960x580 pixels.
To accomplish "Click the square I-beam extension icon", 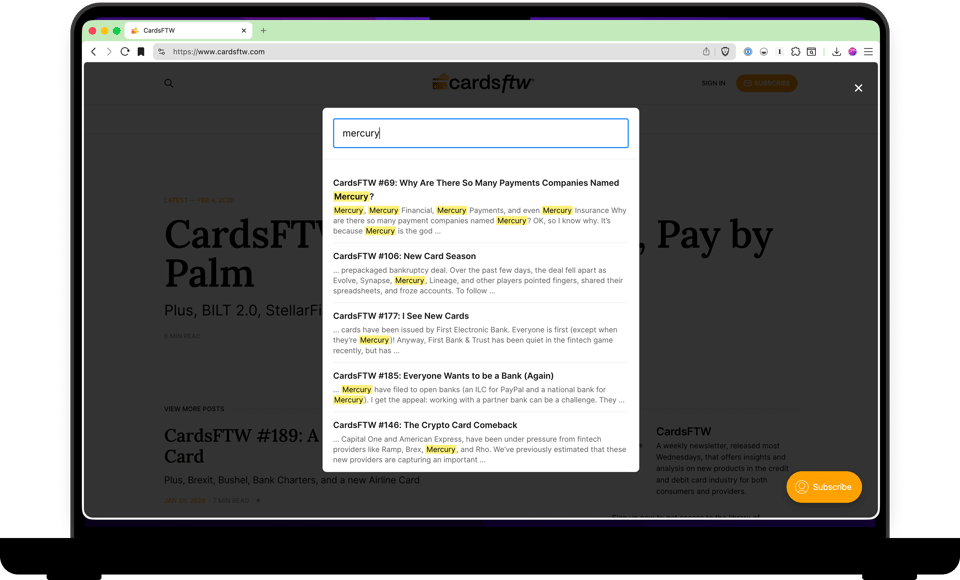I will point(779,52).
